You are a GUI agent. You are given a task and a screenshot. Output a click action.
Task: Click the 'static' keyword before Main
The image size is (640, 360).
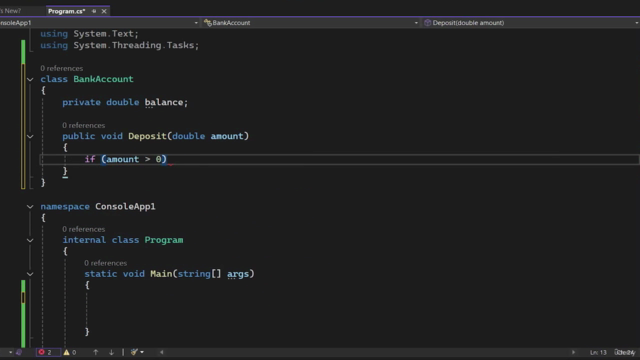[x=100, y=274]
